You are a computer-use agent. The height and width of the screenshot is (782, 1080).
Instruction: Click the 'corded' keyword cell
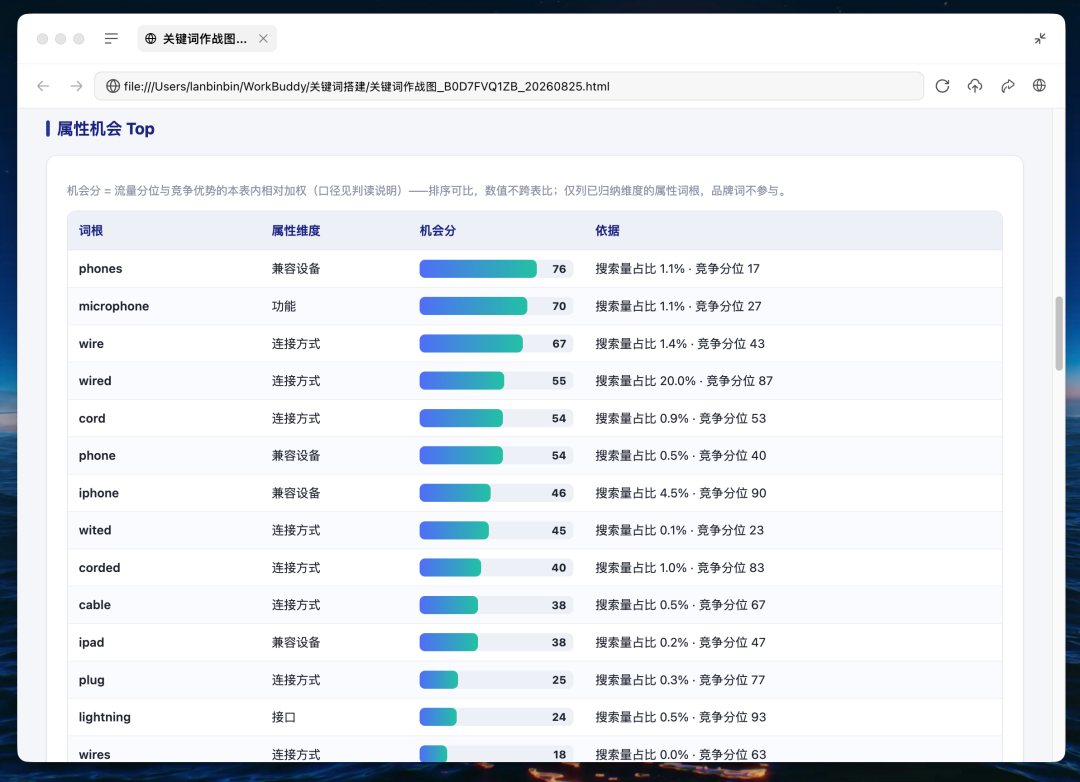pos(99,568)
